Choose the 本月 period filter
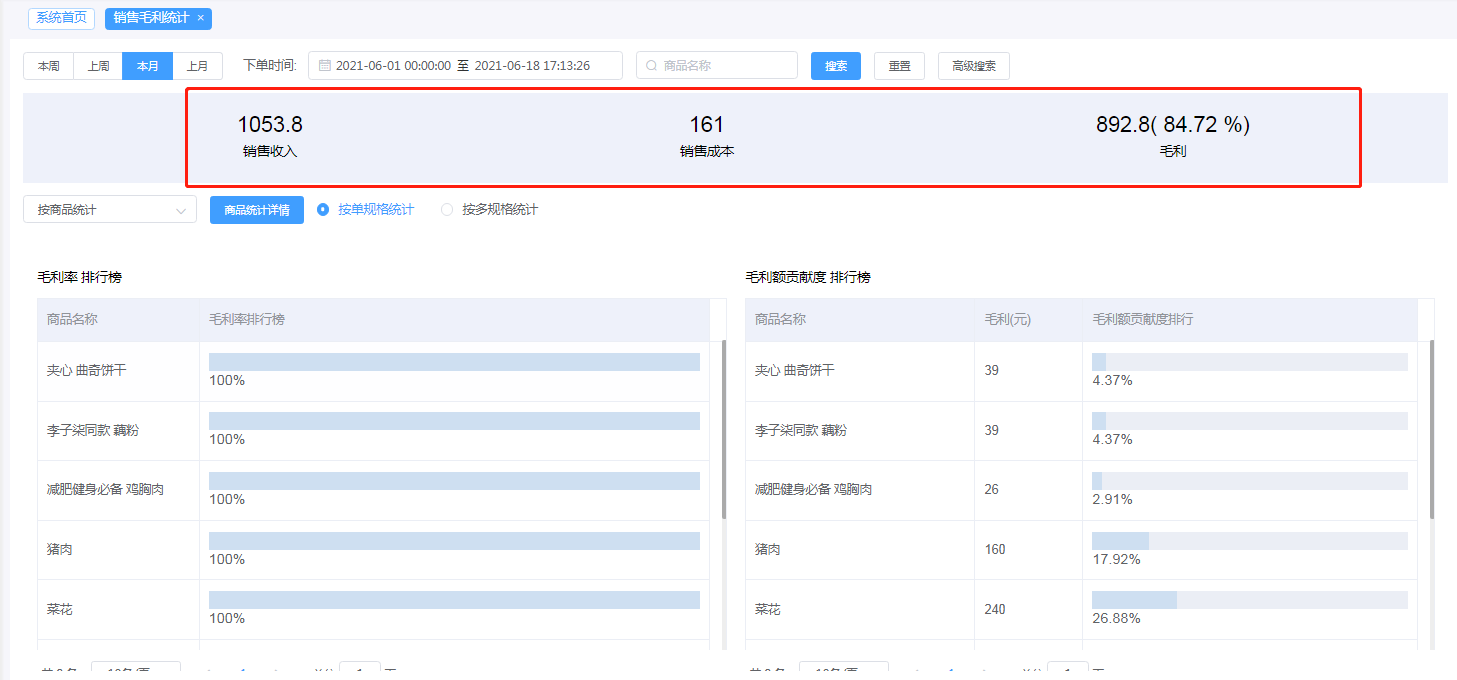Viewport: 1457px width, 680px height. pyautogui.click(x=148, y=66)
